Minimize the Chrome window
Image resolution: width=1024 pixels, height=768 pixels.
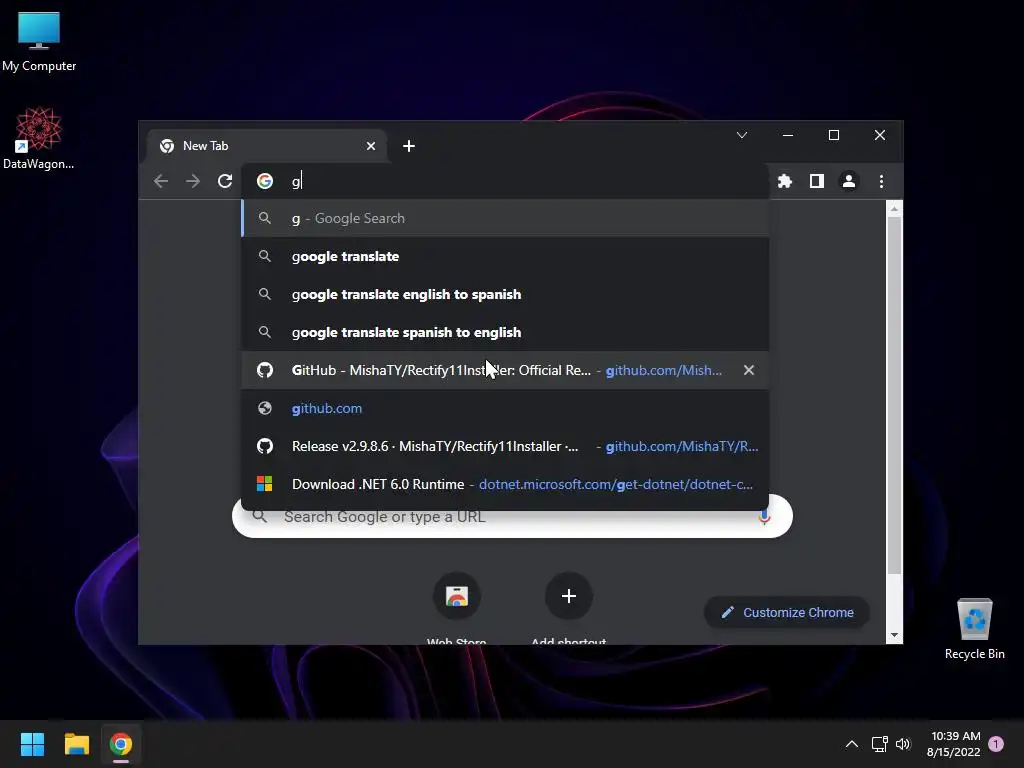(x=788, y=135)
